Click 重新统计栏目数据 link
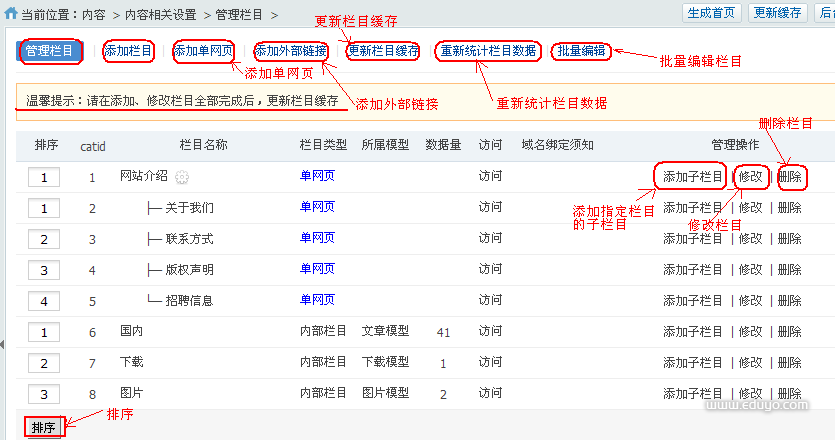The image size is (835, 440). (x=489, y=51)
